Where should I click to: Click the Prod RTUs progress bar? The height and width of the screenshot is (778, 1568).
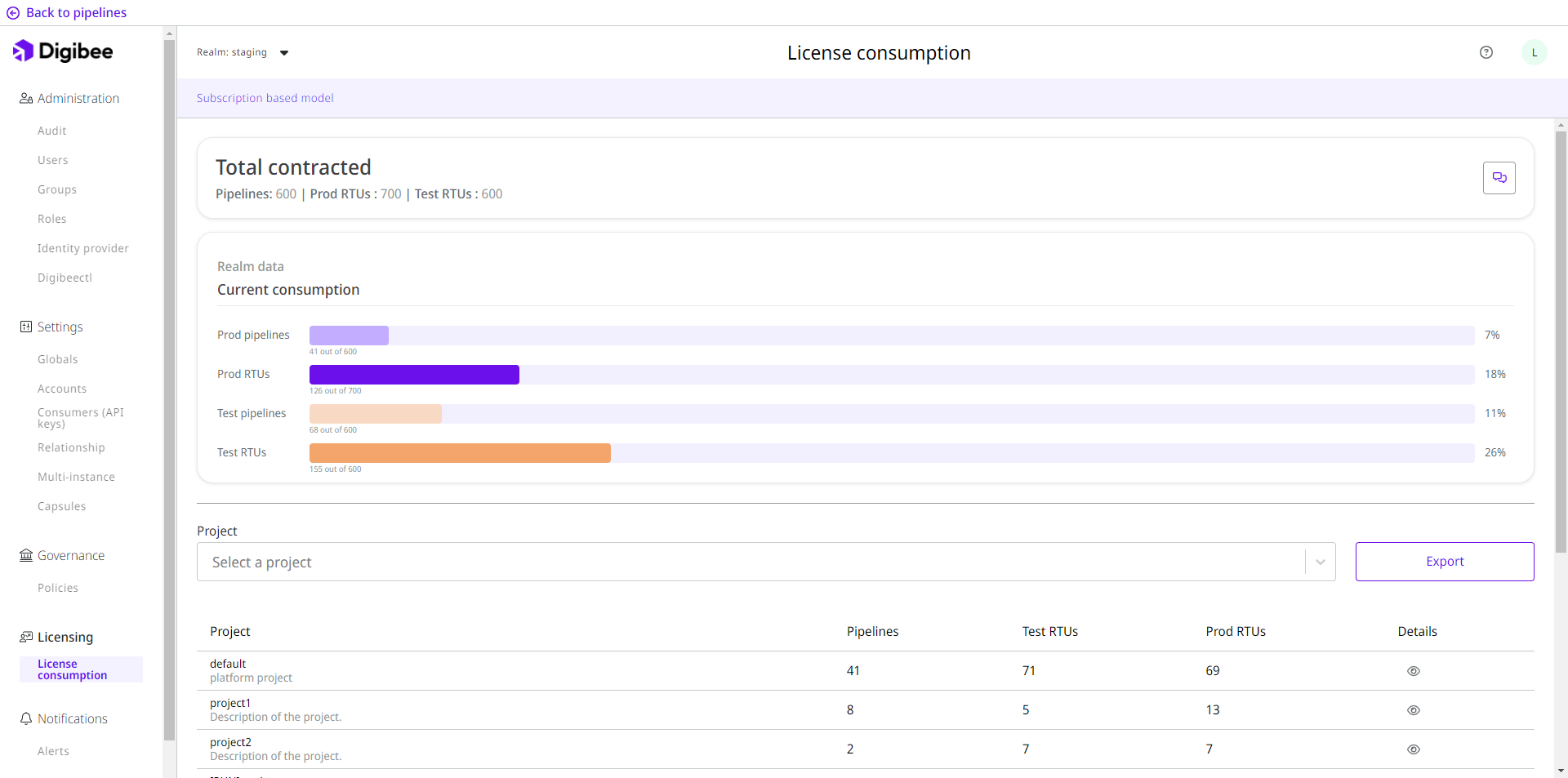pyautogui.click(x=891, y=375)
